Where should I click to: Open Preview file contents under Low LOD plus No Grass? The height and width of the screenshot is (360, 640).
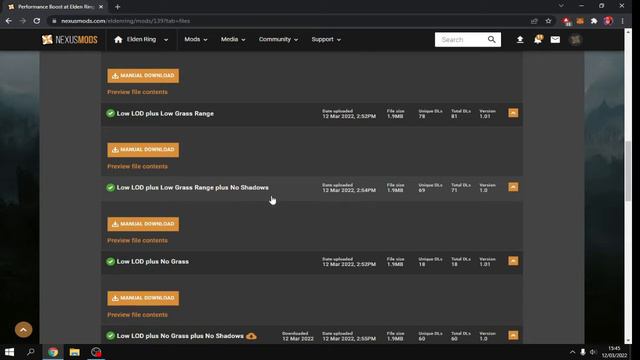tap(137, 315)
